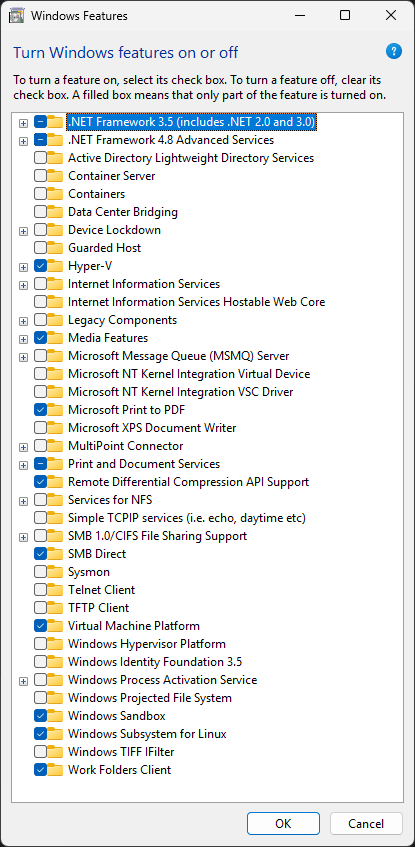Expand the Media Features node
Image resolution: width=415 pixels, height=847 pixels.
[x=23, y=339]
